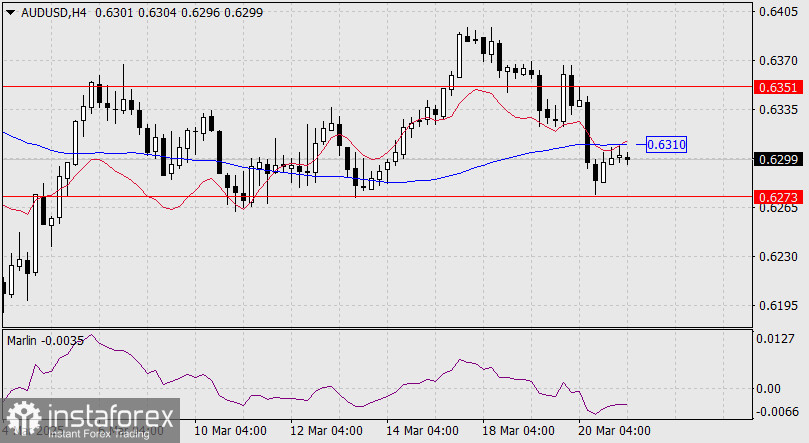Click the 0.6230 price axis value
The width and height of the screenshot is (809, 443).
[x=778, y=257]
